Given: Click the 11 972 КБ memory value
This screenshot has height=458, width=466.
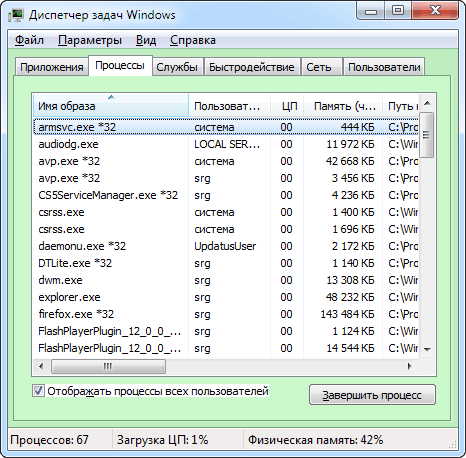Looking at the screenshot, I should point(350,144).
